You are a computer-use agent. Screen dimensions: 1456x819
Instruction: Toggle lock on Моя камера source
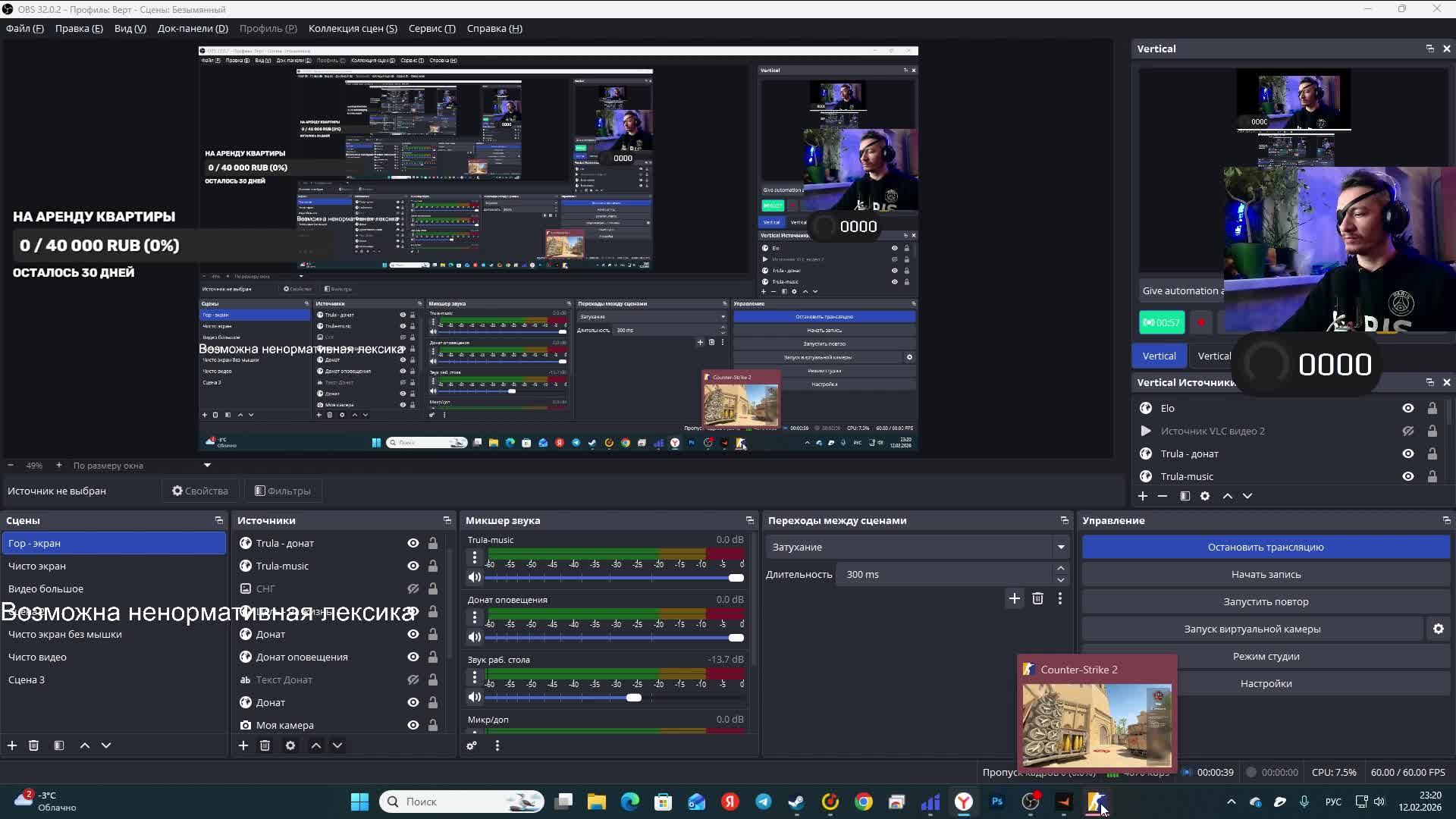(432, 725)
